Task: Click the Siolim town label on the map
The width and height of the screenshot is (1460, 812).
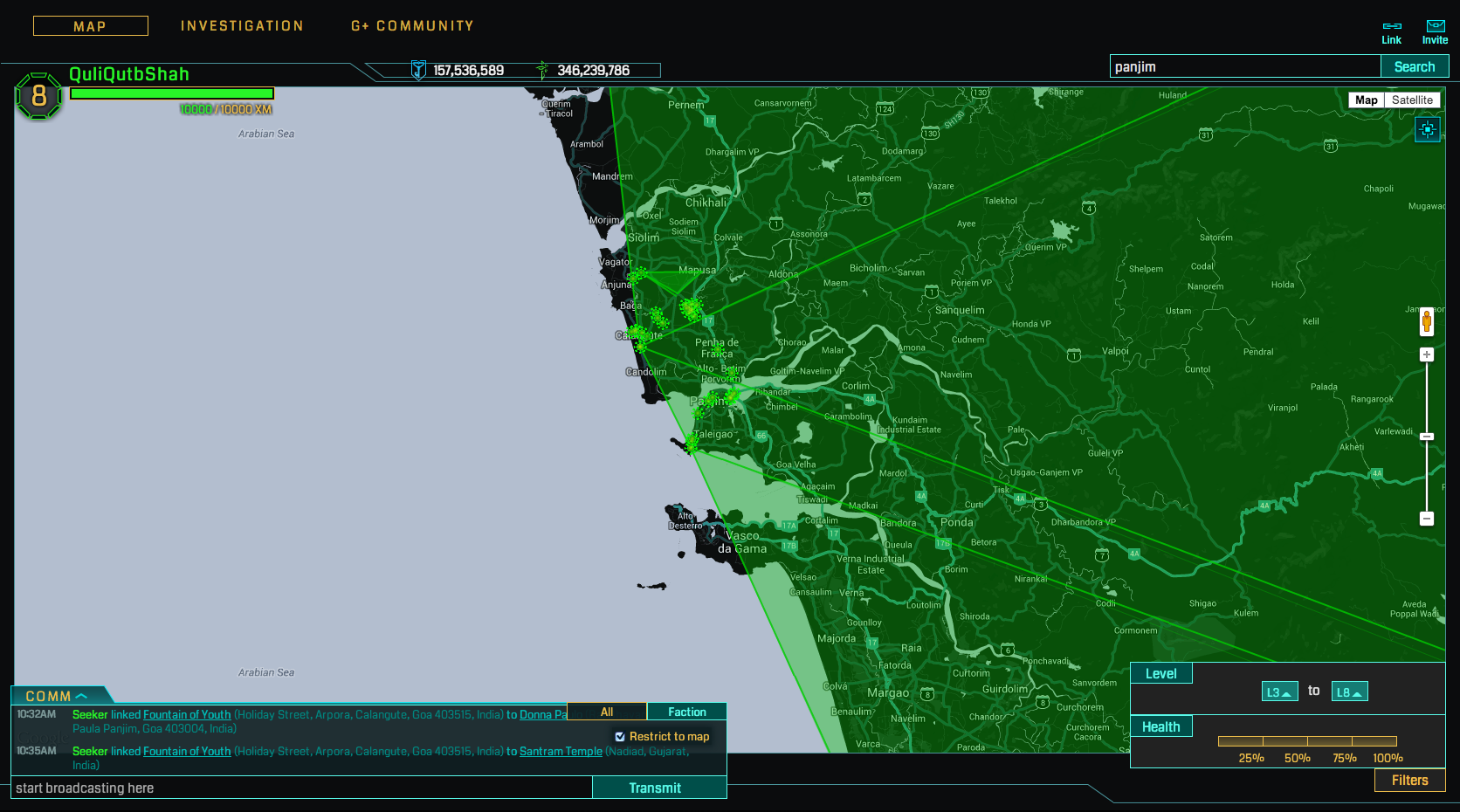Action: coord(644,237)
